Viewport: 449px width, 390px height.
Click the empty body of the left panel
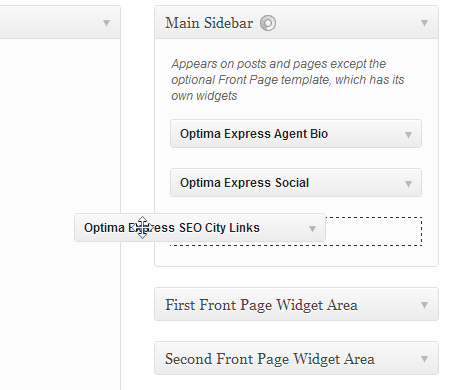click(60, 133)
